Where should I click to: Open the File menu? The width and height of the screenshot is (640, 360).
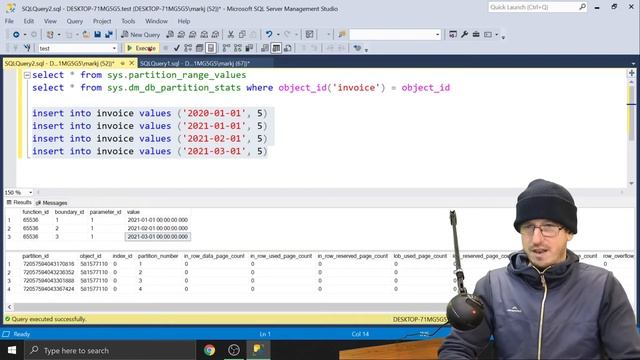[9, 21]
